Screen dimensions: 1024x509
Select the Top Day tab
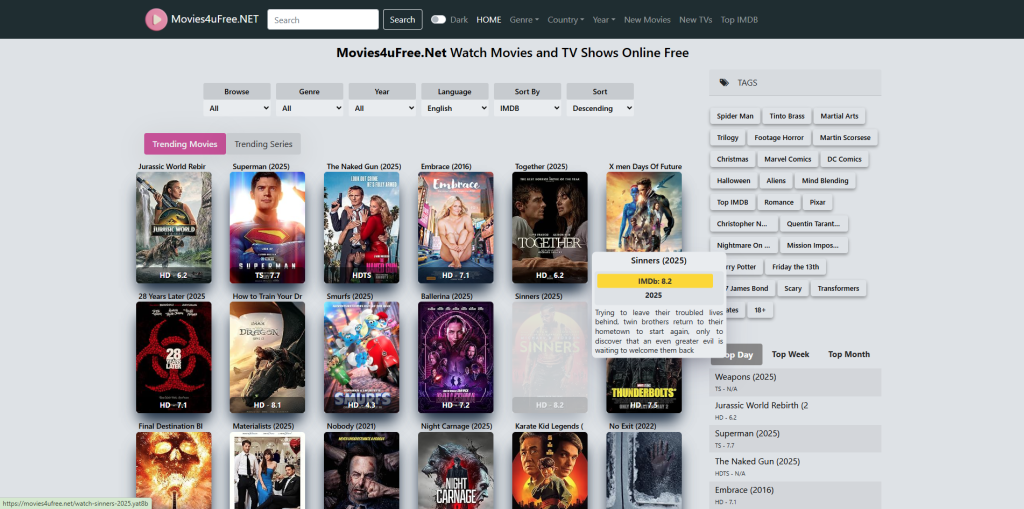(x=736, y=354)
